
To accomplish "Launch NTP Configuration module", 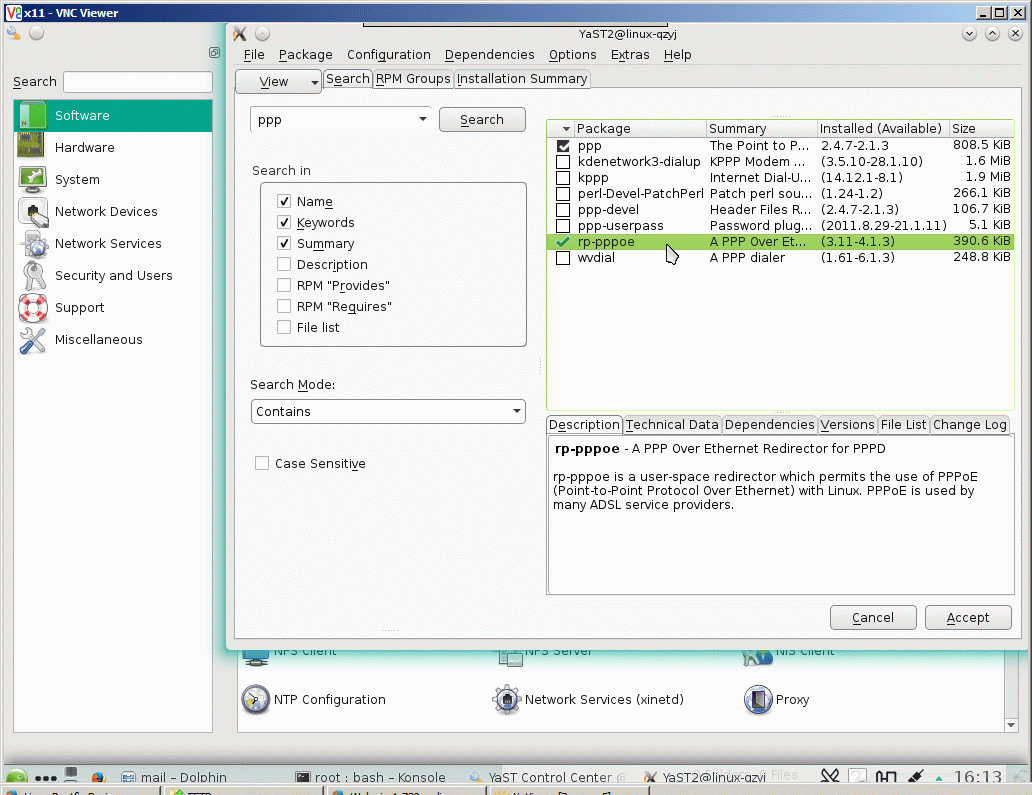I will pyautogui.click(x=314, y=700).
